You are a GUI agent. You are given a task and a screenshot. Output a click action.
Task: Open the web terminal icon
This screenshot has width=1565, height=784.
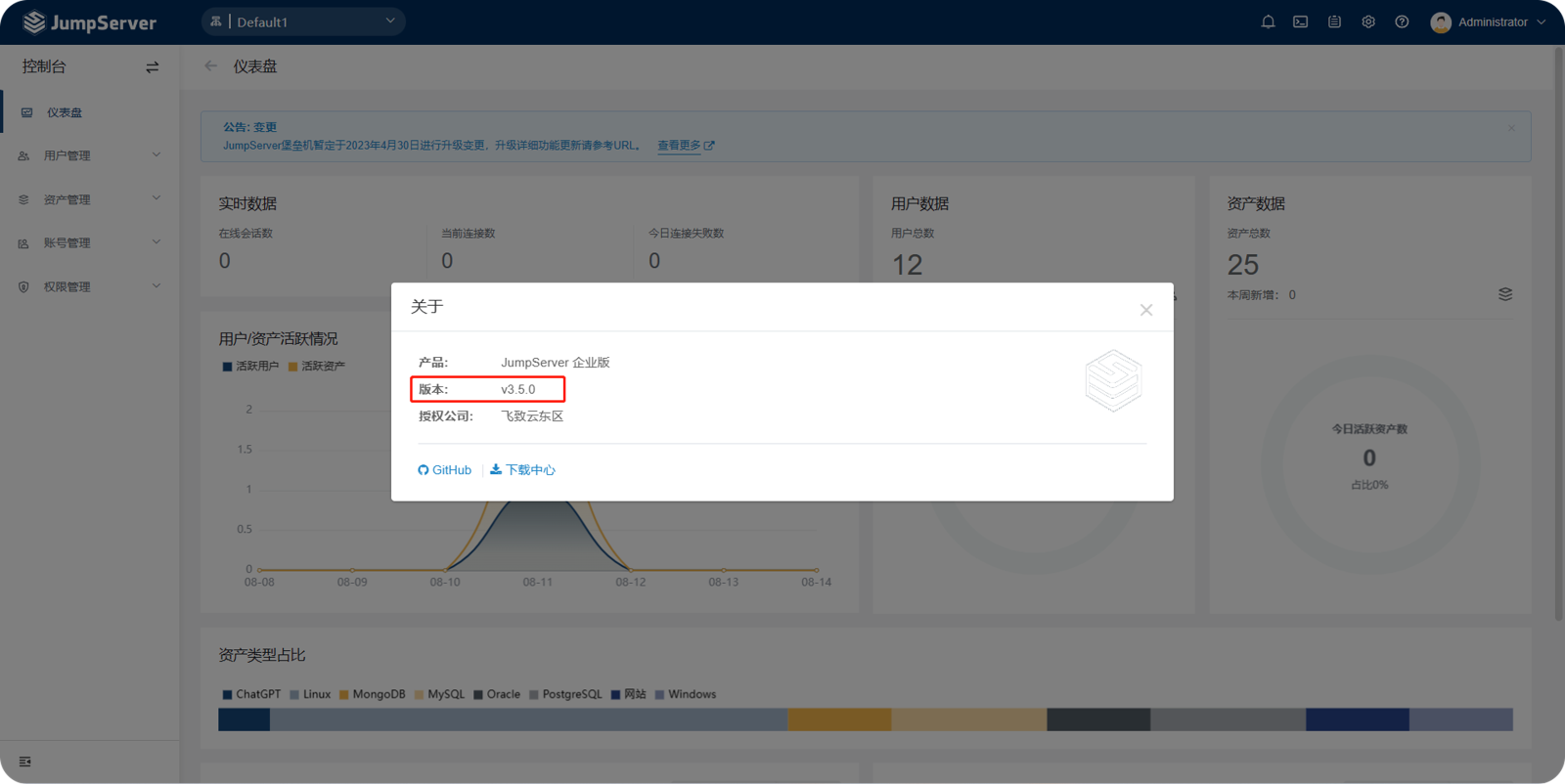[1300, 22]
